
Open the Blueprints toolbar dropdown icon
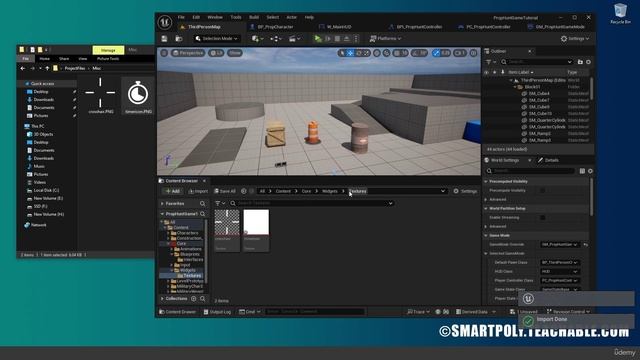click(276, 39)
